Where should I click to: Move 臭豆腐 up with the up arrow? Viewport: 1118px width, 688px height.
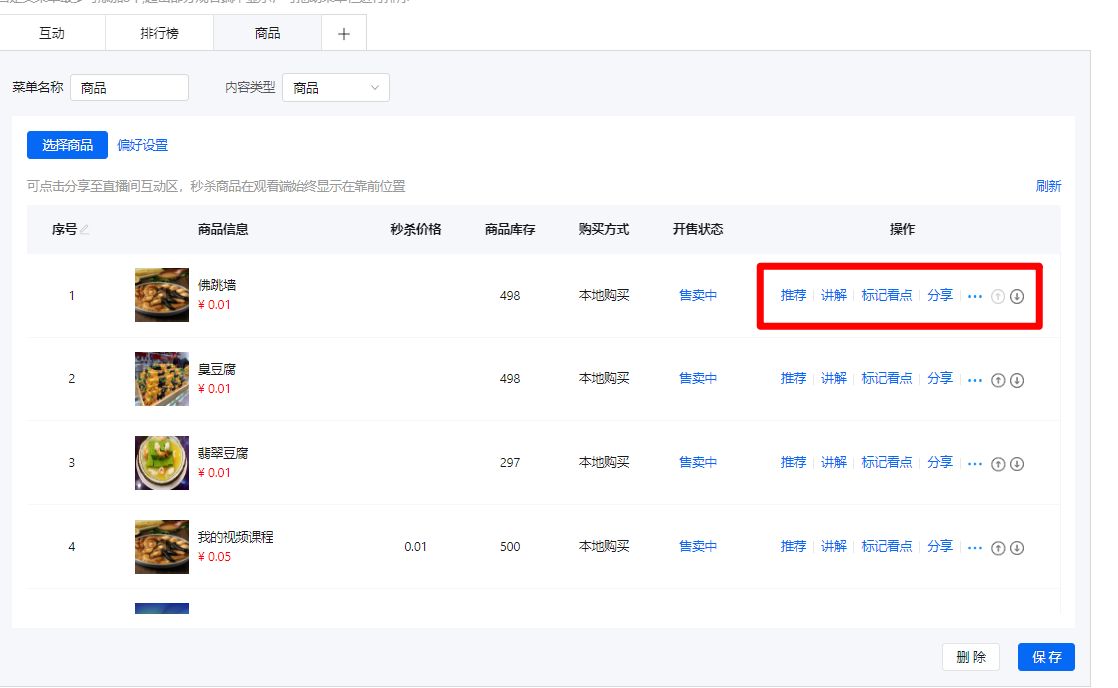coord(997,380)
